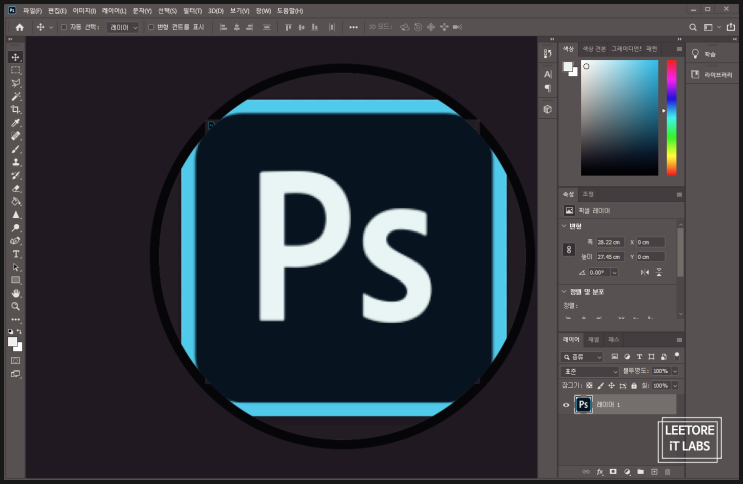Open the search magnifier in options bar
Viewport: 743px width, 484px height.
coord(693,27)
